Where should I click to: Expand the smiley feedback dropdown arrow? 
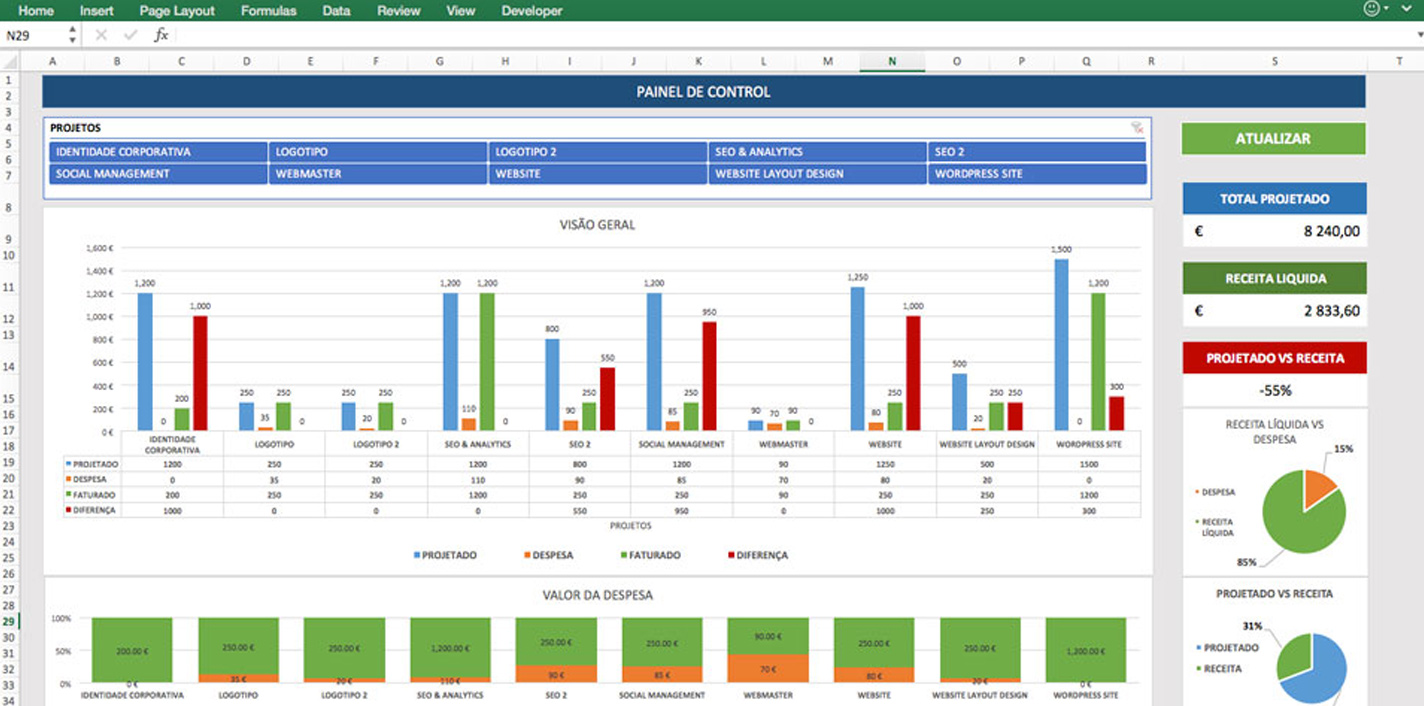[1386, 8]
